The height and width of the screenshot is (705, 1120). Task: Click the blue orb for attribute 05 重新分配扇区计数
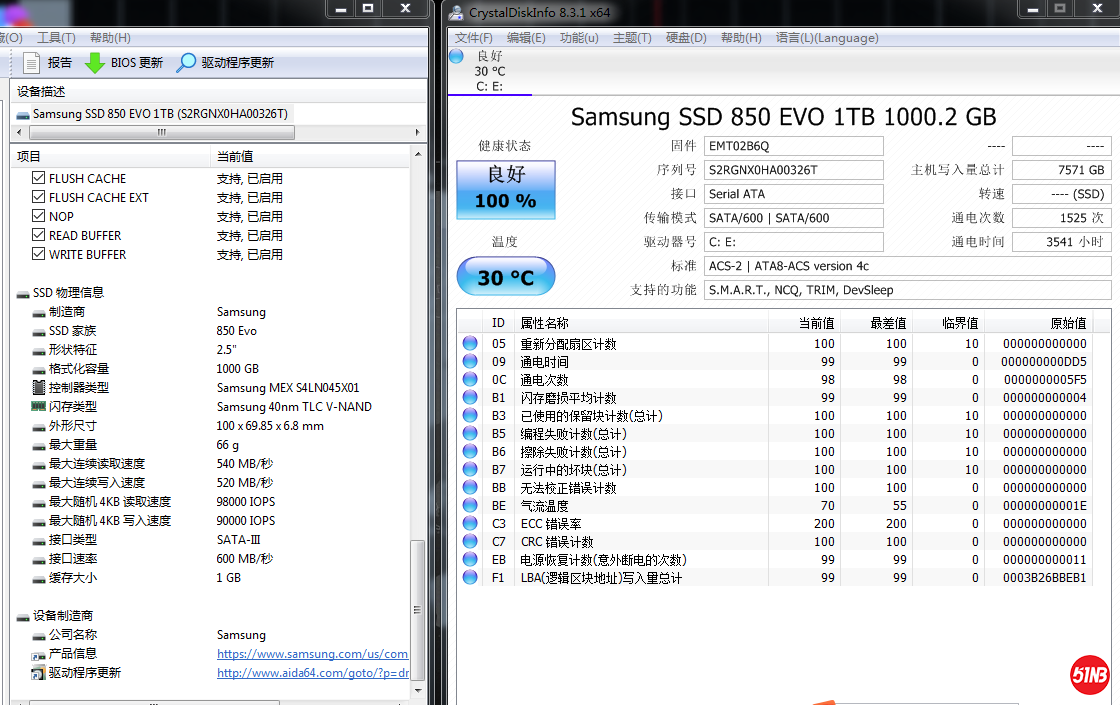tap(470, 344)
